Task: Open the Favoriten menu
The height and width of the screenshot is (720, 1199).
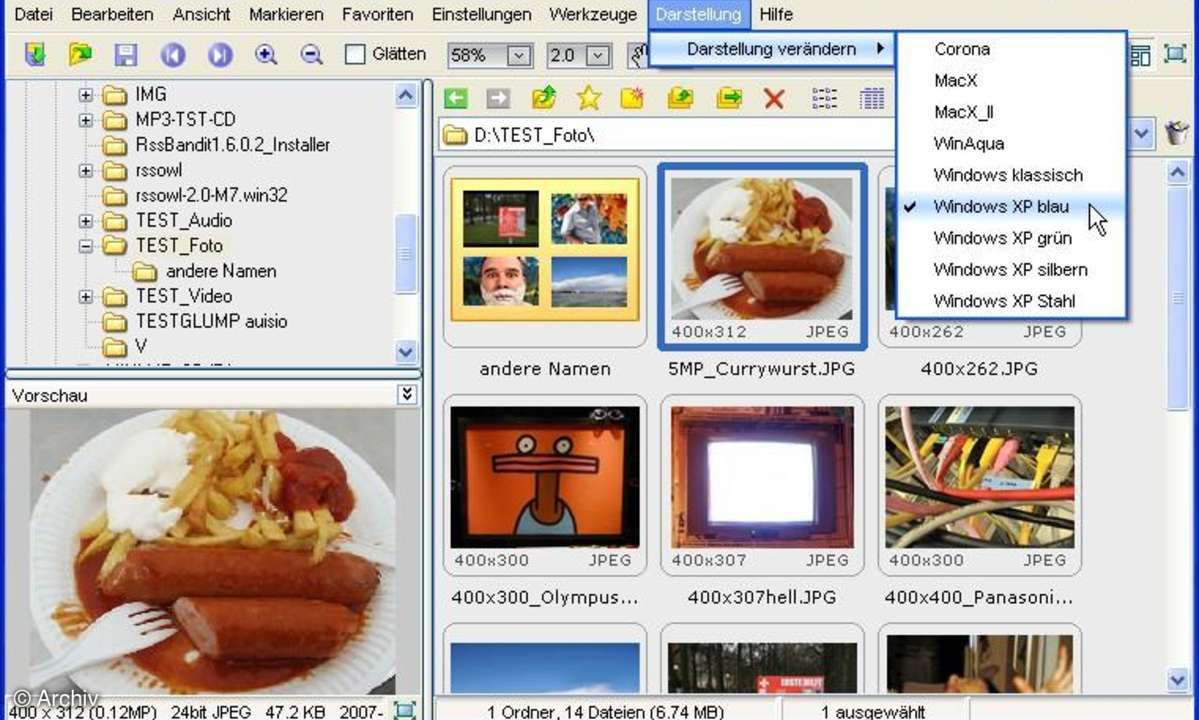Action: (377, 14)
